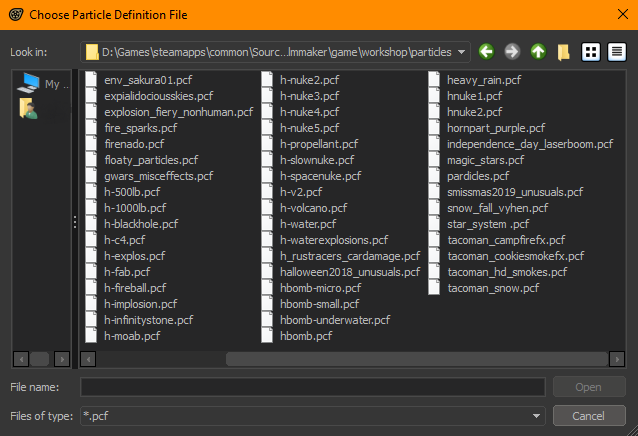Select hbomb-underwater.pcf file name
Image resolution: width=638 pixels, height=436 pixels.
pos(335,320)
